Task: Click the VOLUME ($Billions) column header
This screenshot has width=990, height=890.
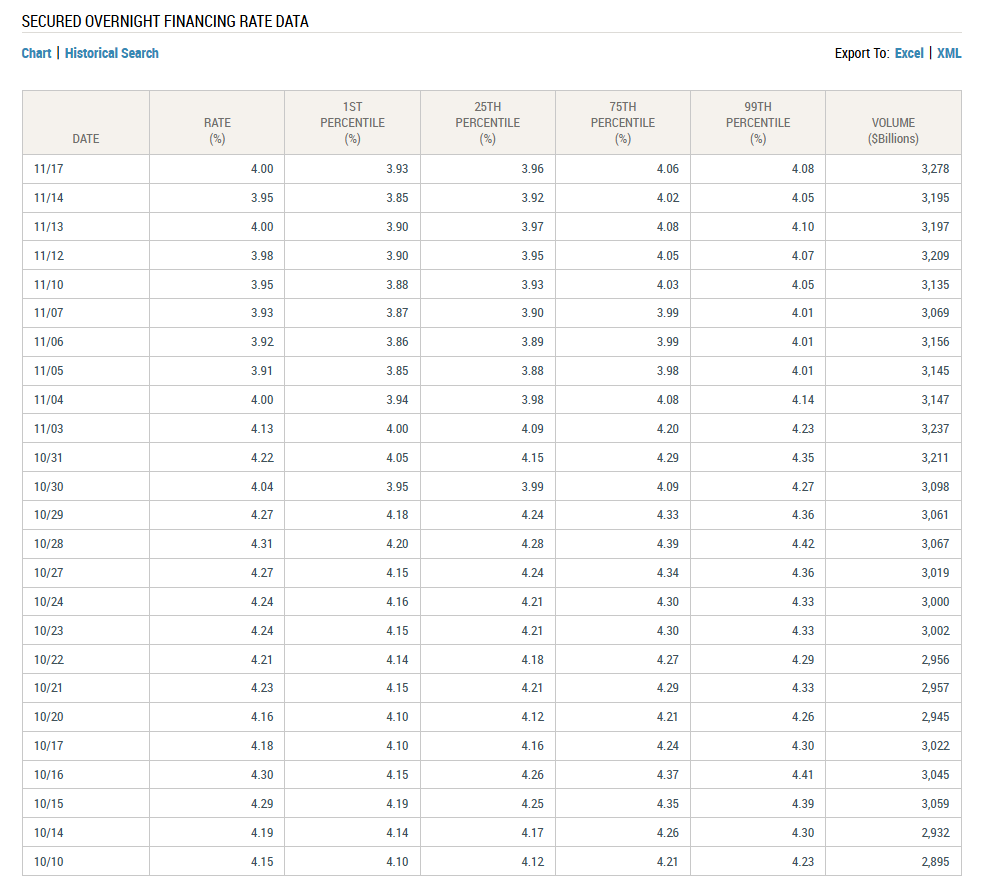Action: pyautogui.click(x=893, y=122)
